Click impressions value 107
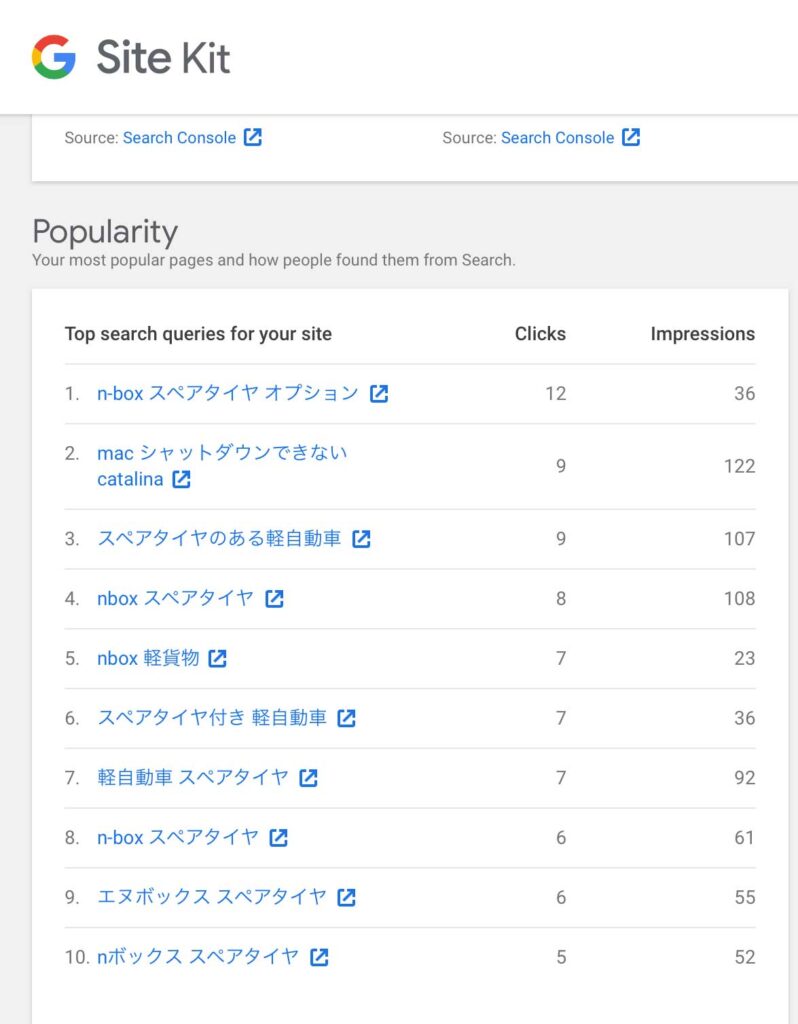This screenshot has height=1024, width=798. pos(739,539)
